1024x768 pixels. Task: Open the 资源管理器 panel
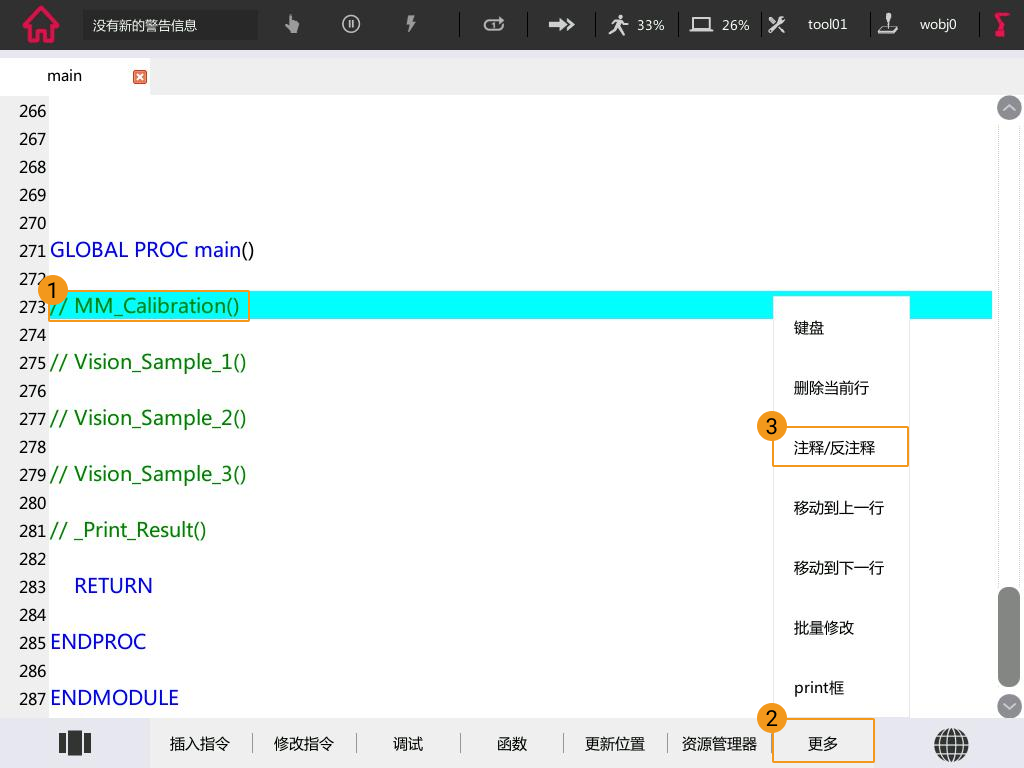click(718, 743)
